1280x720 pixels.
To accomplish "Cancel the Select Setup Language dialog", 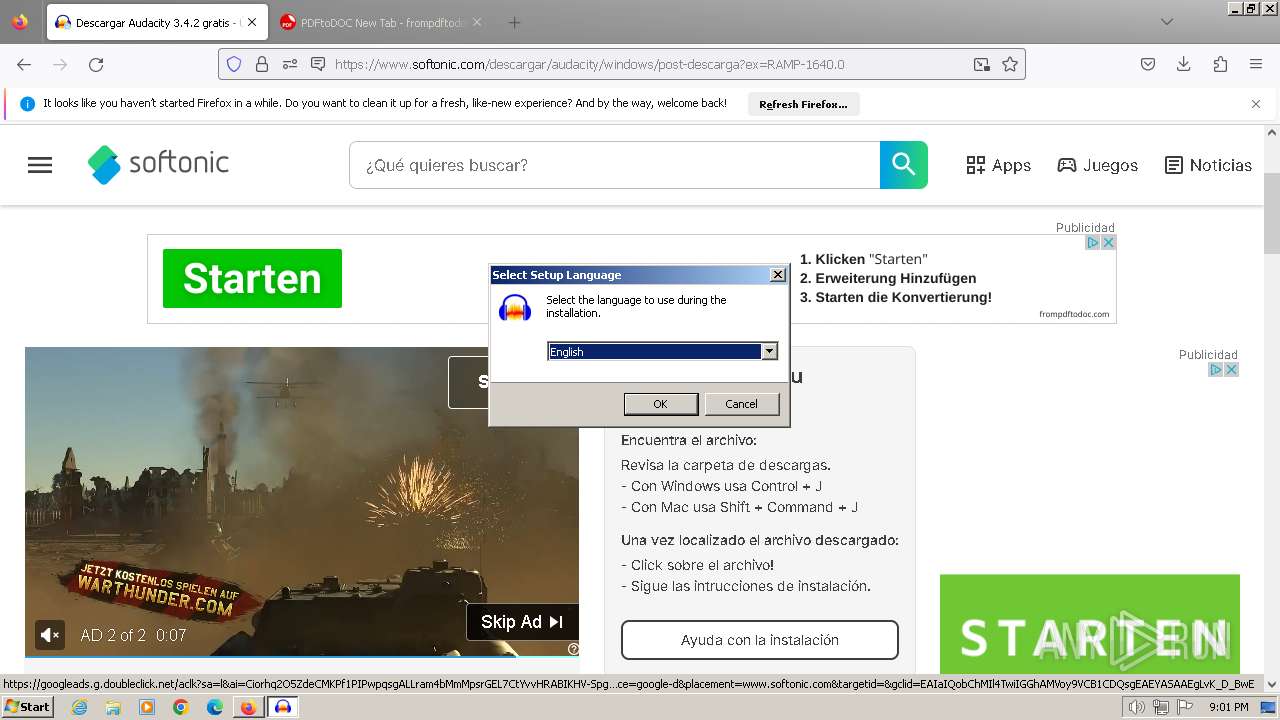I will coord(741,404).
